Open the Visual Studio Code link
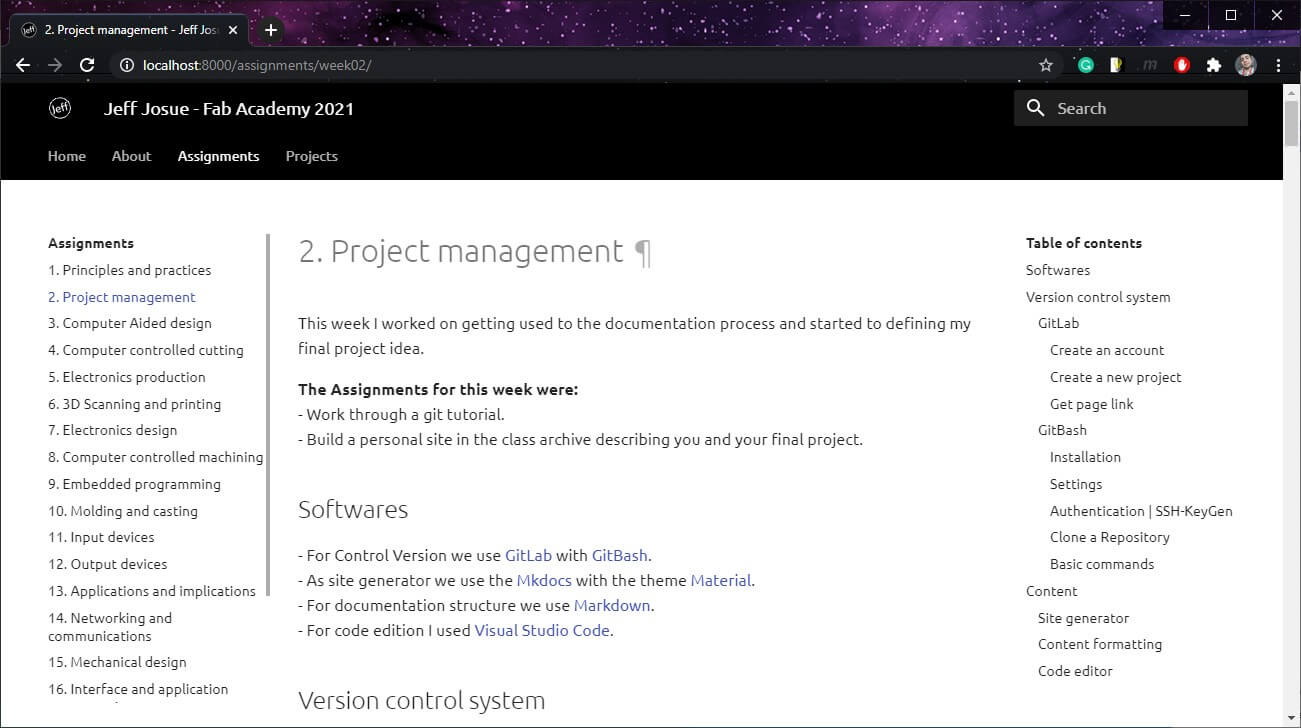This screenshot has height=728, width=1301. pyautogui.click(x=541, y=630)
